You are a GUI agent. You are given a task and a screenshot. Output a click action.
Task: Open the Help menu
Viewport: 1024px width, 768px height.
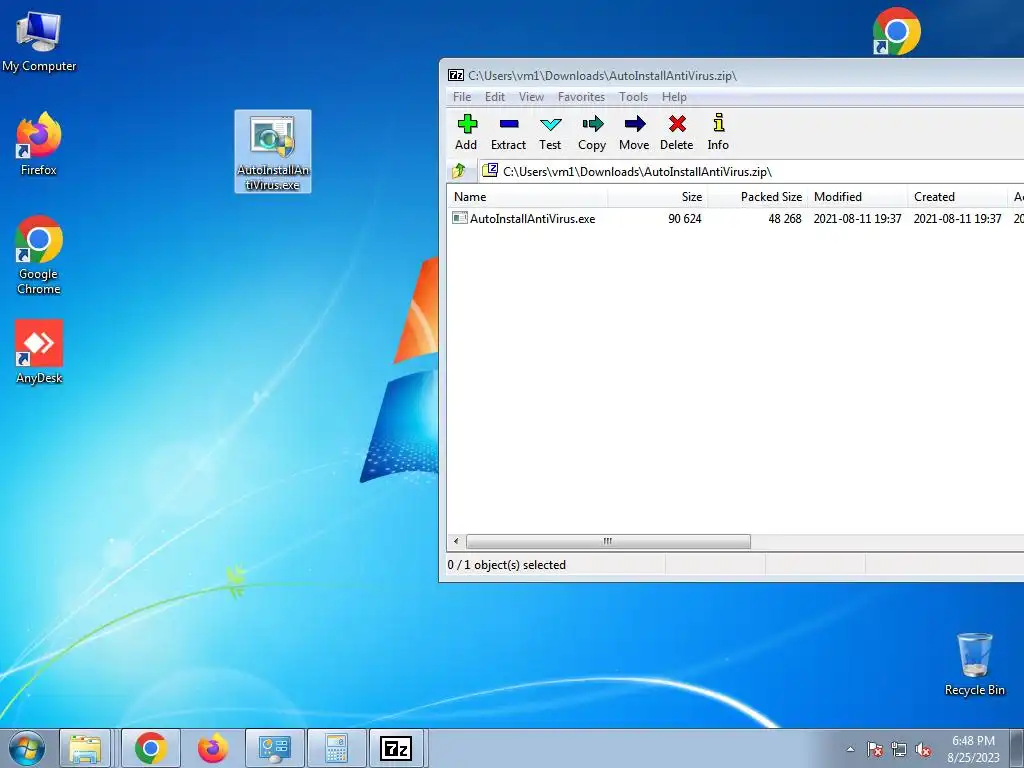click(674, 97)
